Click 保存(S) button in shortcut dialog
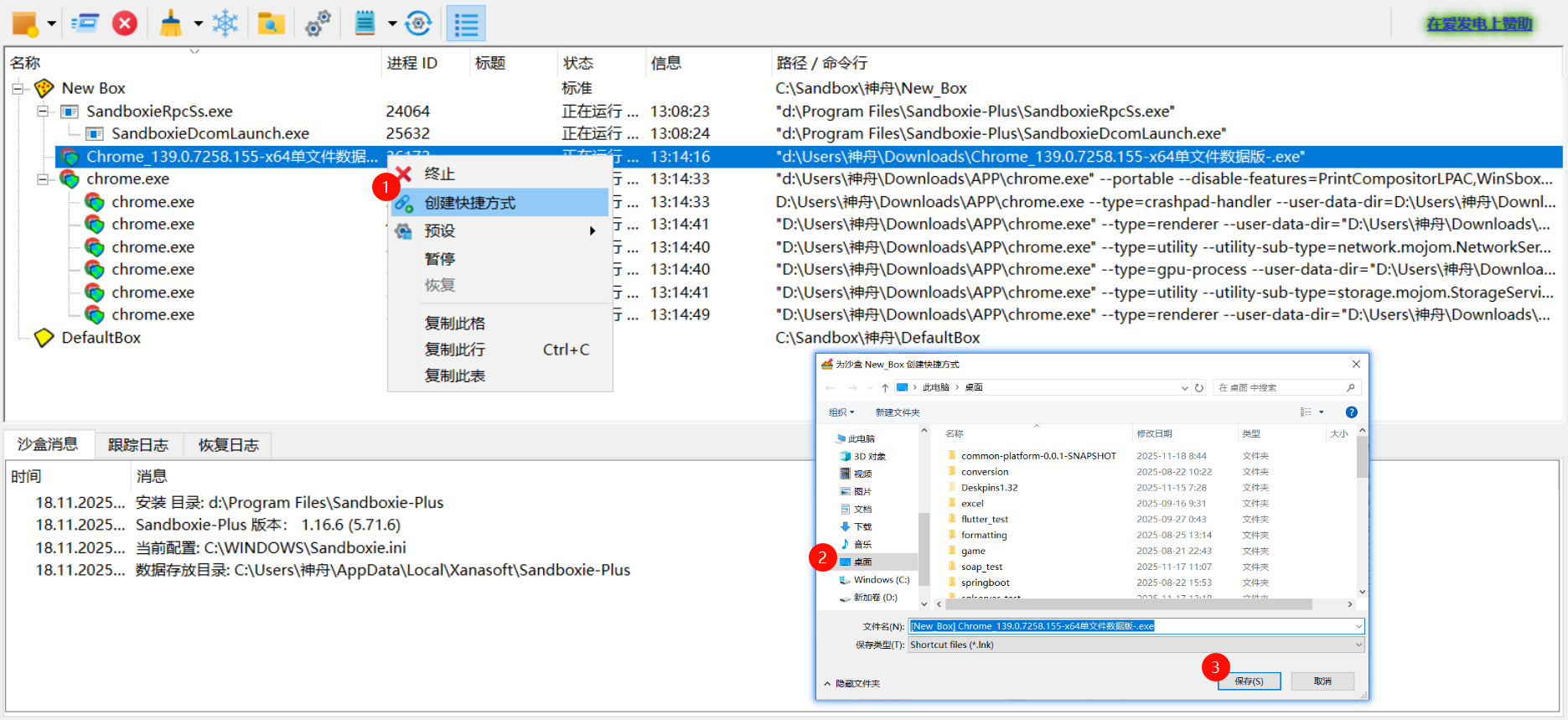This screenshot has width=1568, height=720. 1249,681
